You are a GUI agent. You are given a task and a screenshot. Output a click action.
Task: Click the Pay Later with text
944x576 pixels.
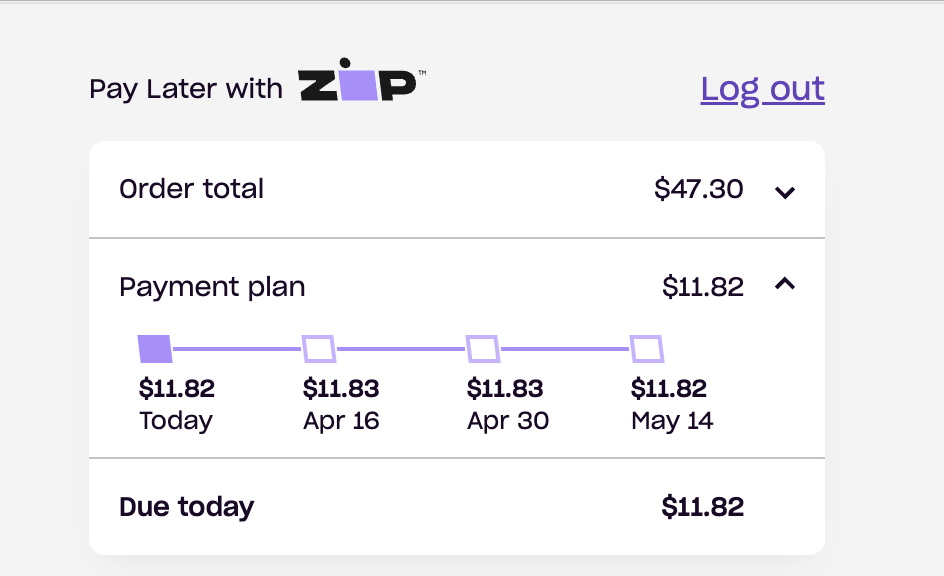186,89
